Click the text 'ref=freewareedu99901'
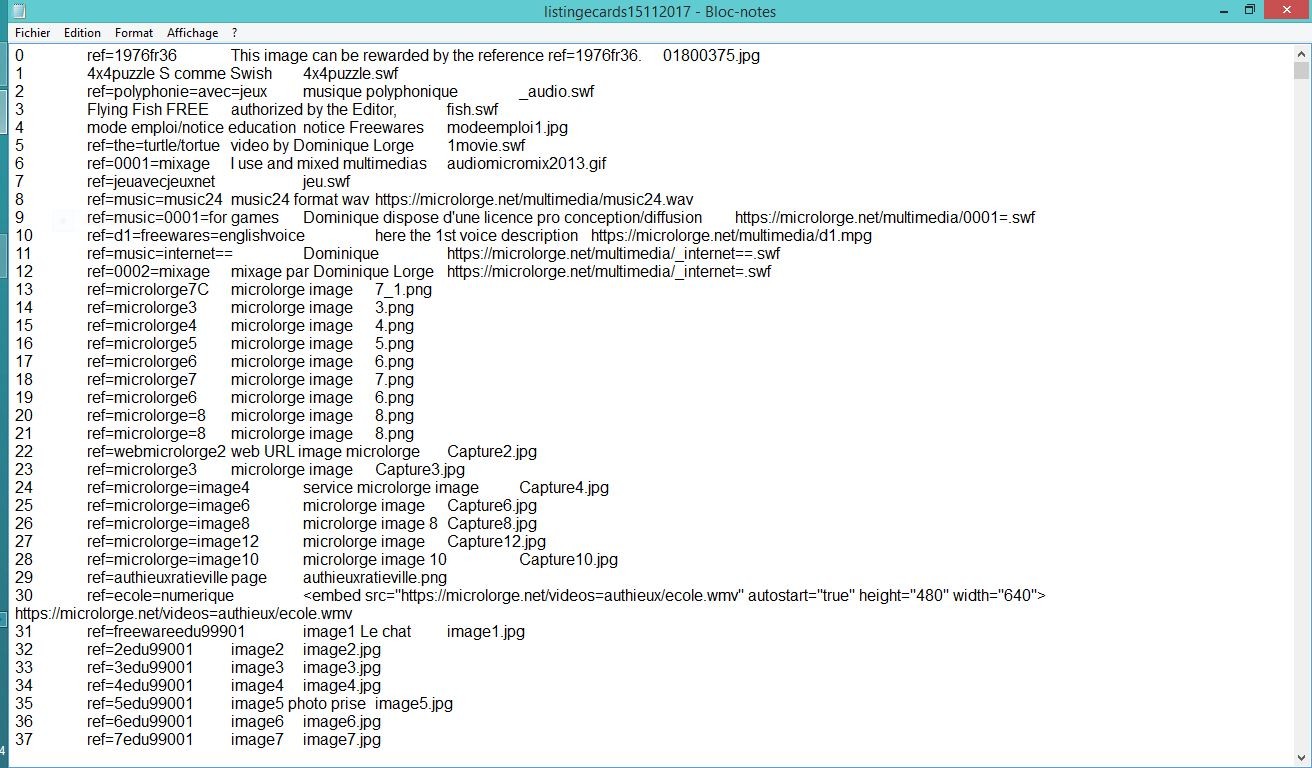Image resolution: width=1312 pixels, height=768 pixels. 166,632
